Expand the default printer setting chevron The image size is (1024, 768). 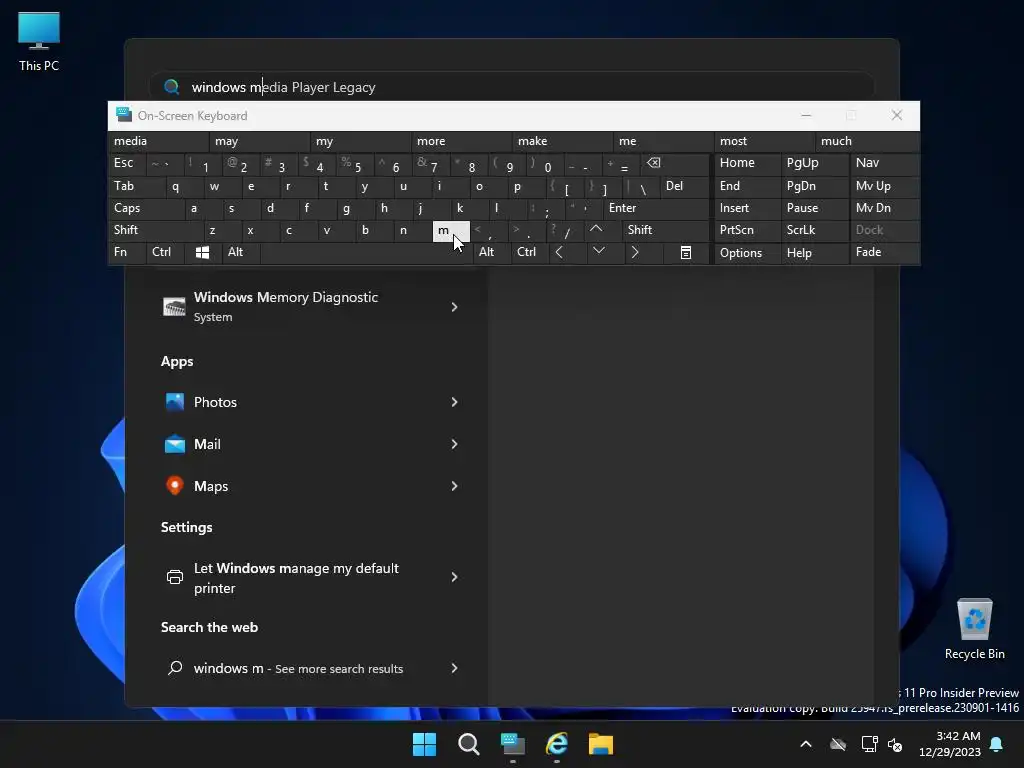point(455,577)
